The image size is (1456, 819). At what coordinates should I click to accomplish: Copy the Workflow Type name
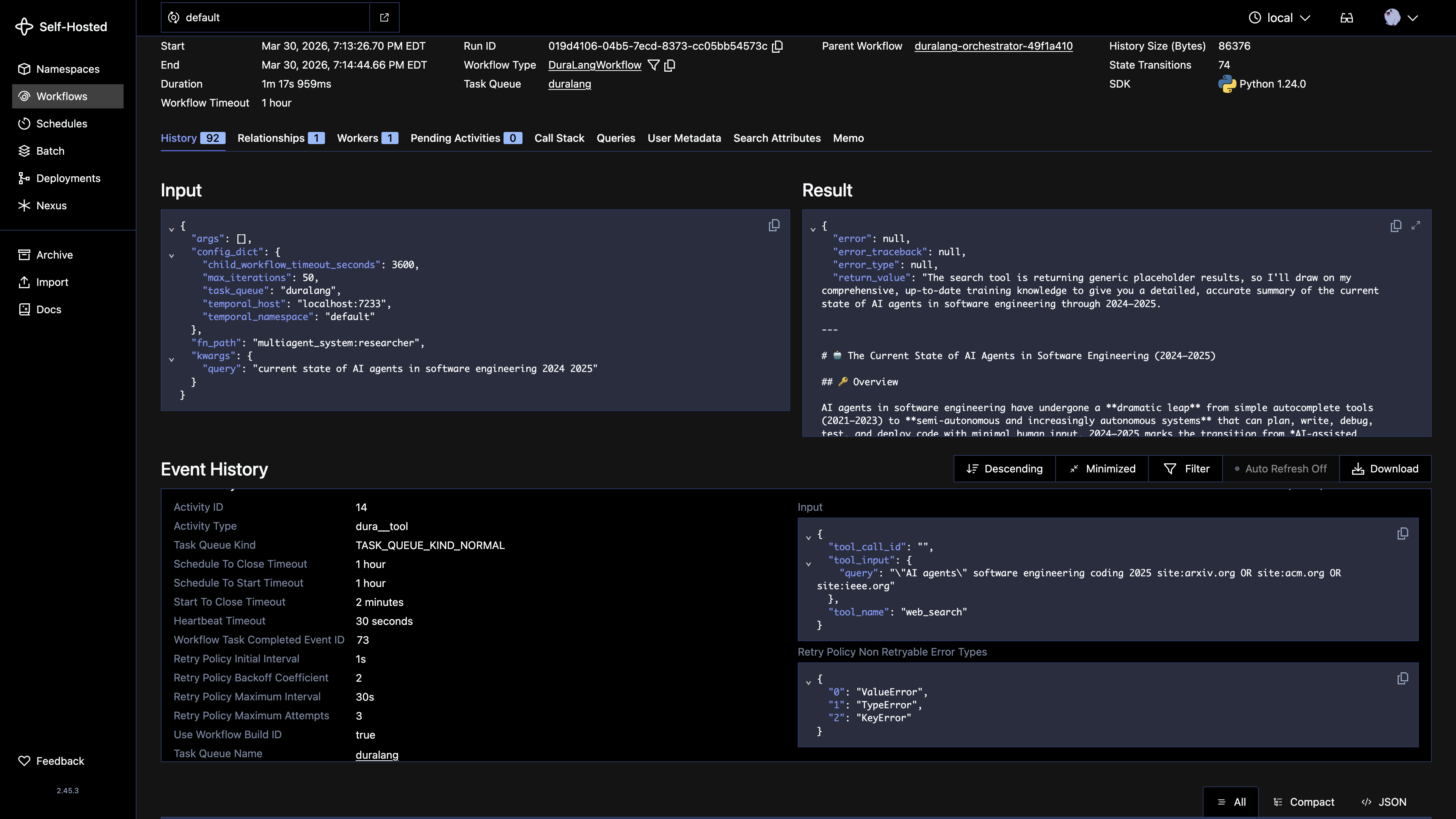tap(670, 65)
